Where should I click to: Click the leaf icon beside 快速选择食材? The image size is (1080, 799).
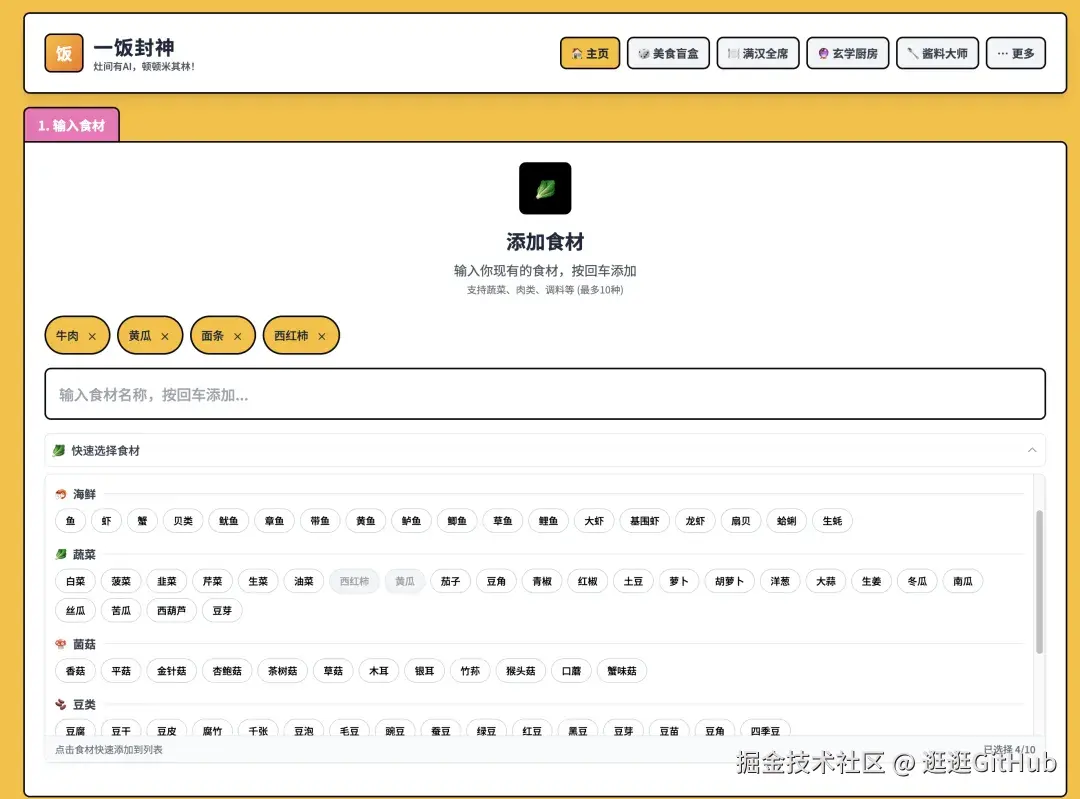tap(58, 449)
